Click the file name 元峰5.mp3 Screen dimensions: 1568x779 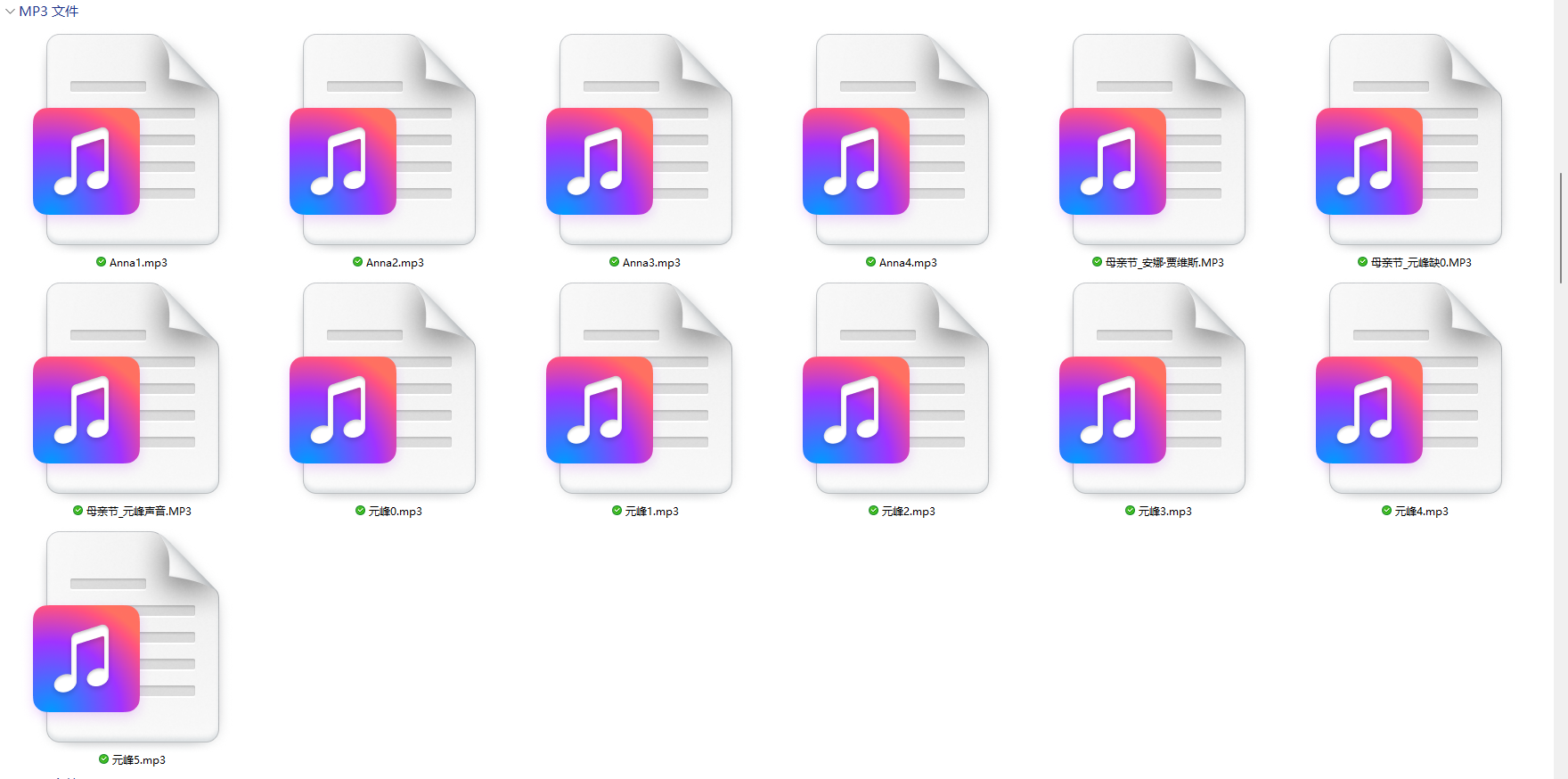click(139, 760)
